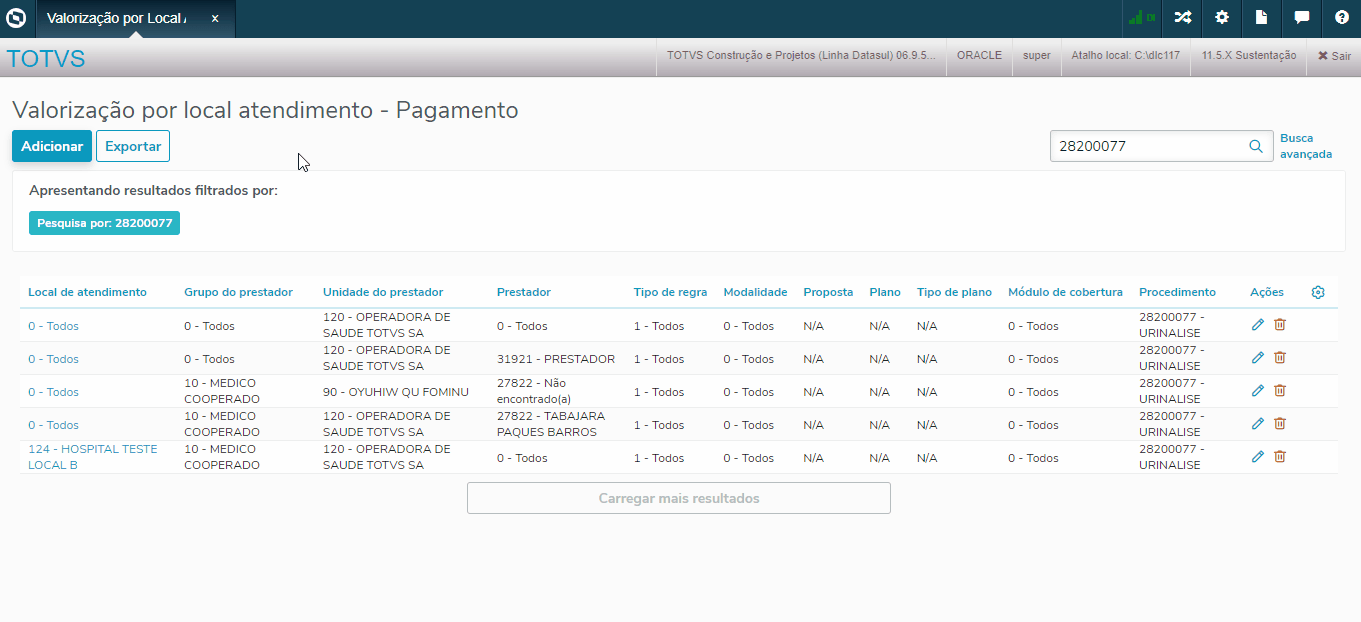Click the 31921 - PRESTADOR cell
1361x622 pixels.
tap(556, 359)
